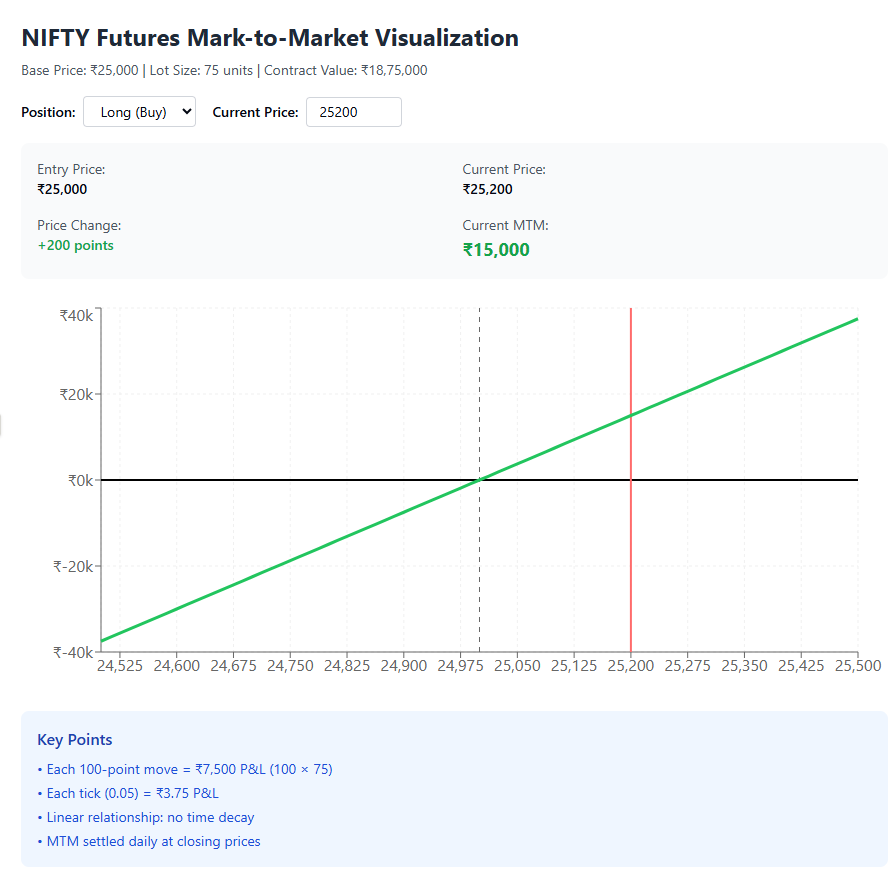The image size is (892, 872).
Task: Click the 25,500 x-axis label
Action: click(858, 666)
